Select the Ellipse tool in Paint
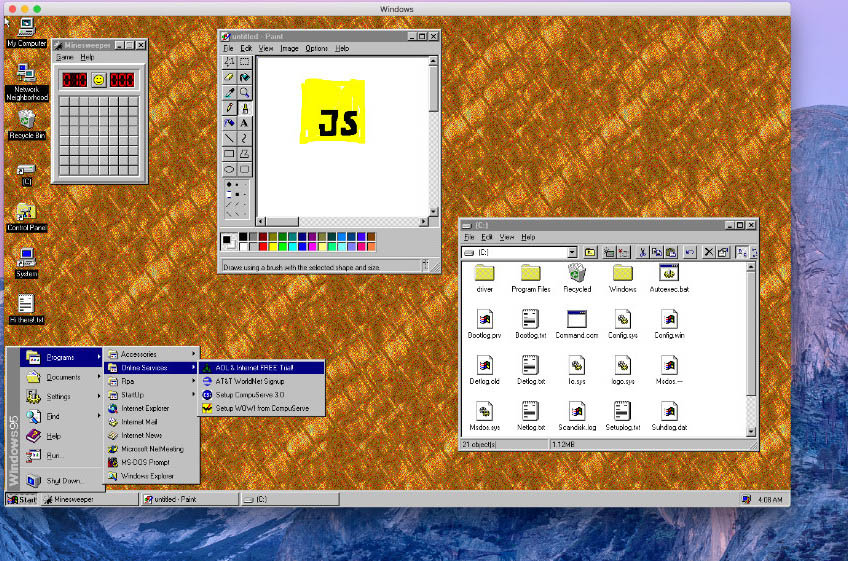Image resolution: width=848 pixels, height=561 pixels. pyautogui.click(x=229, y=169)
